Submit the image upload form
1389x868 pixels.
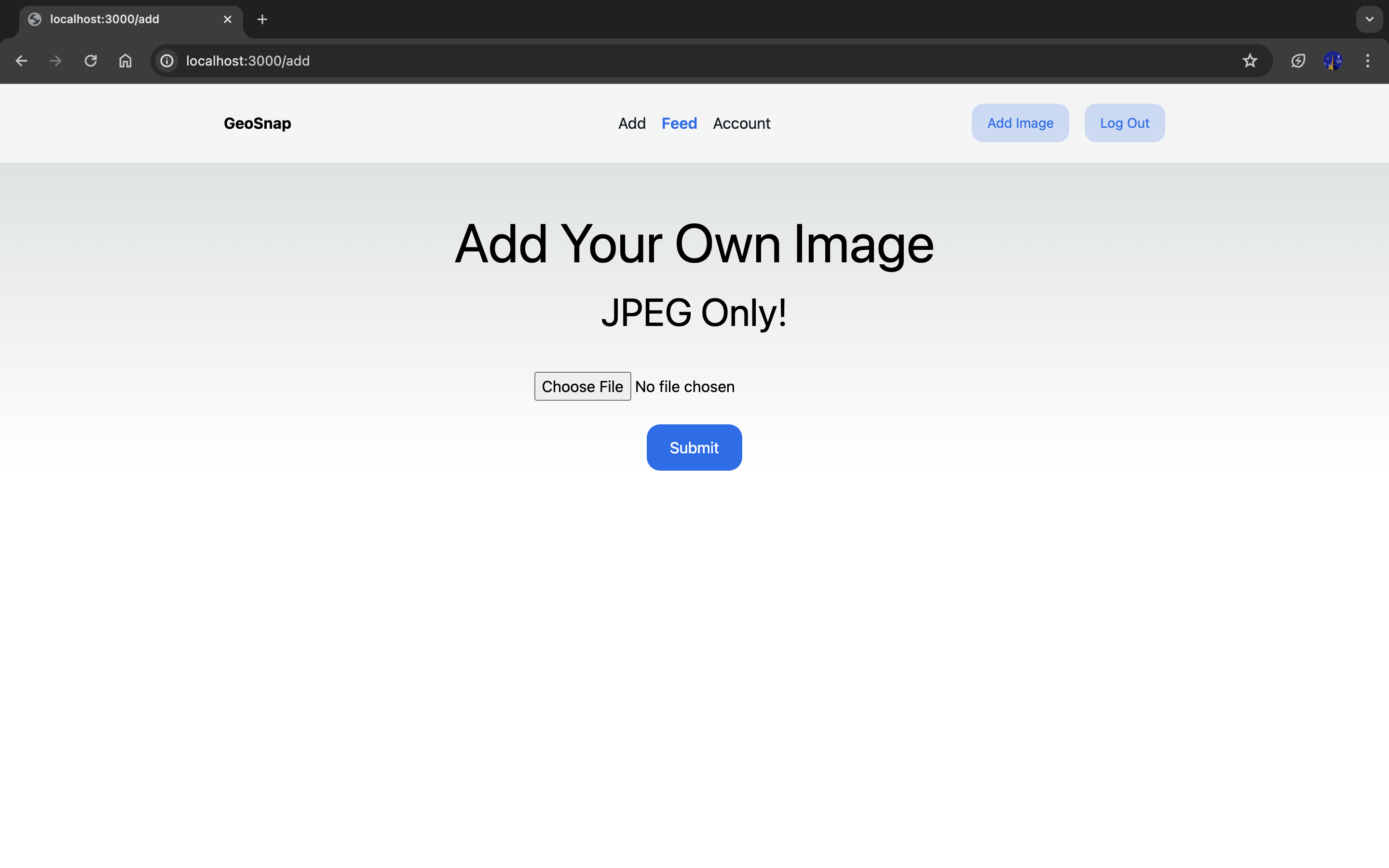pyautogui.click(x=694, y=448)
